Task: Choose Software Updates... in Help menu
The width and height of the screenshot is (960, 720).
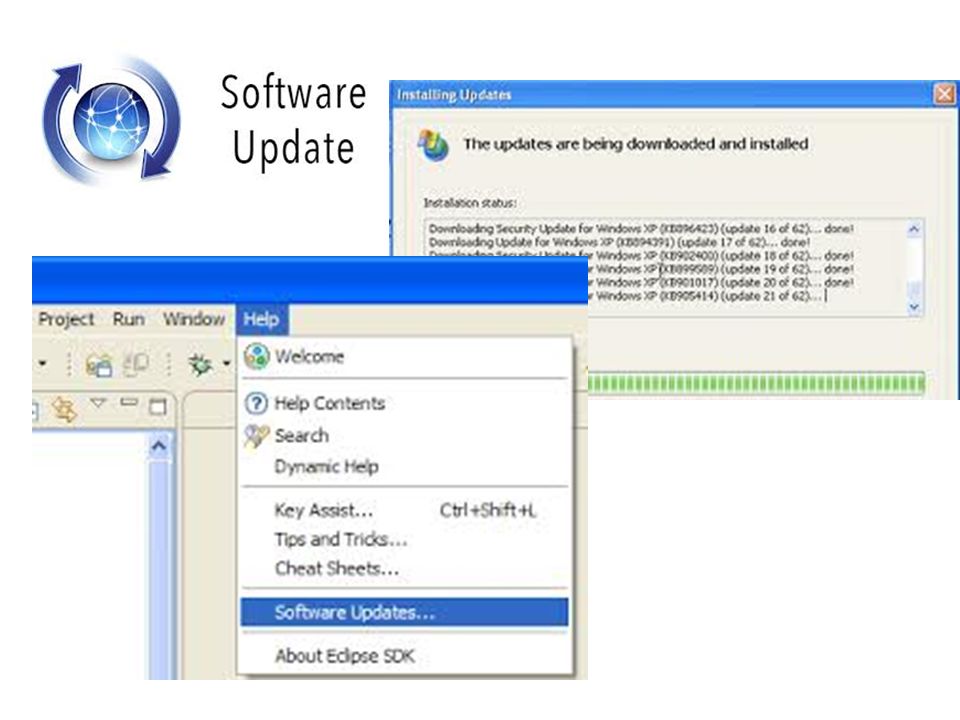Action: (x=404, y=612)
